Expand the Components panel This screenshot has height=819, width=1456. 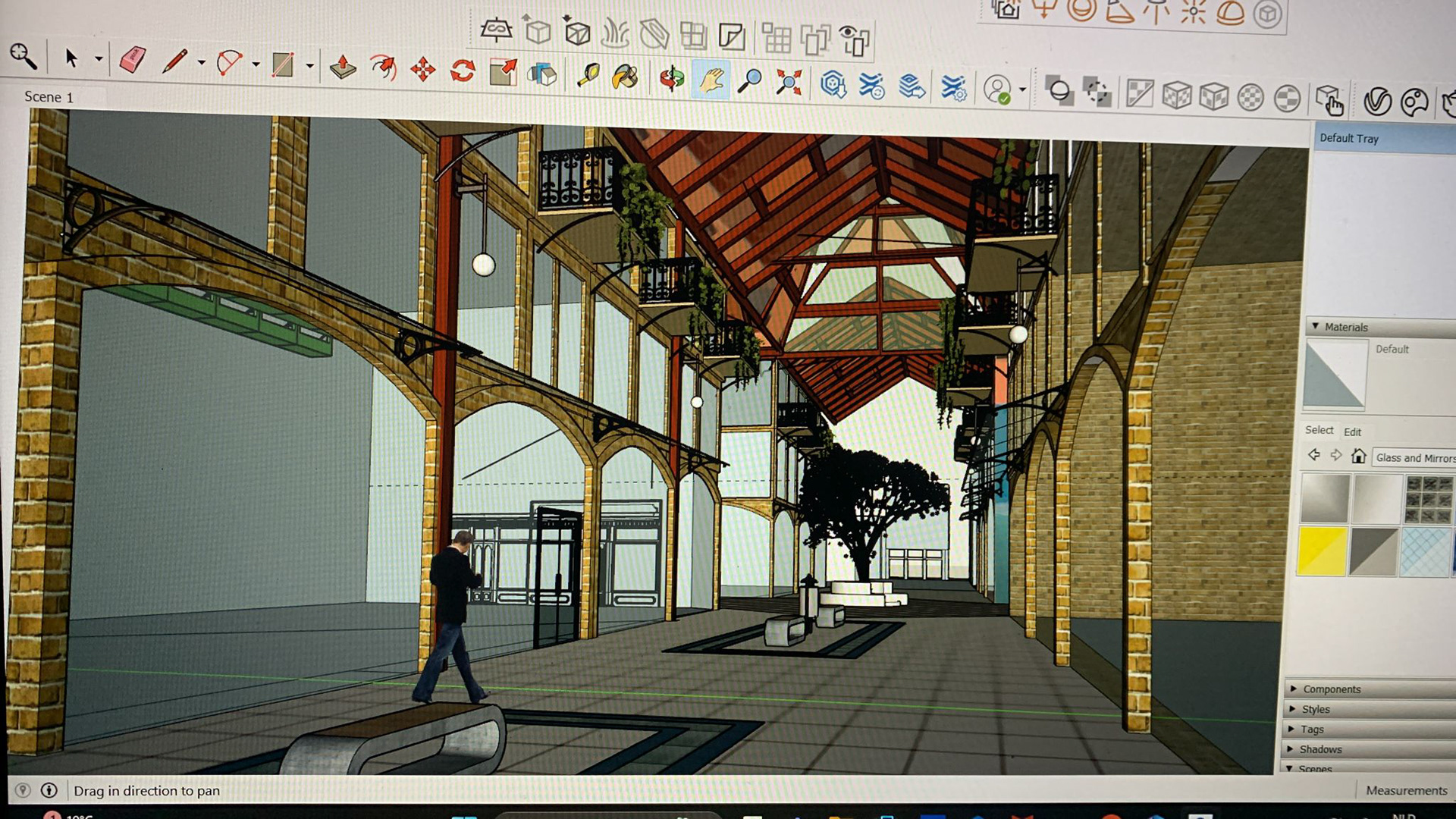pos(1331,689)
